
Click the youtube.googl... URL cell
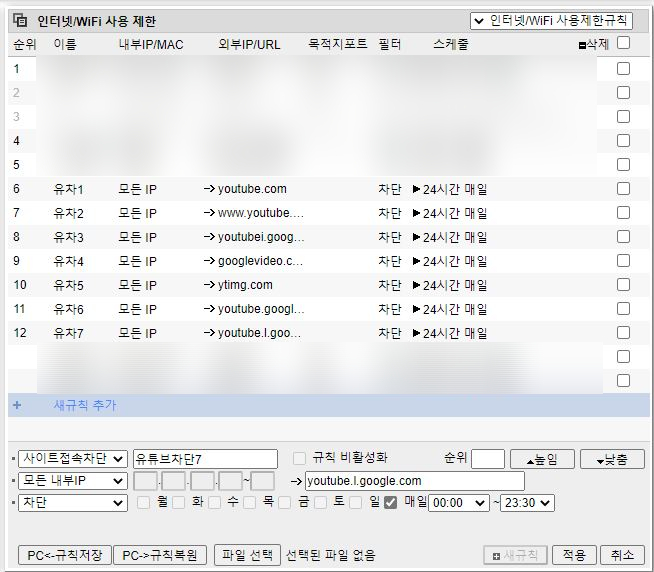click(x=261, y=309)
